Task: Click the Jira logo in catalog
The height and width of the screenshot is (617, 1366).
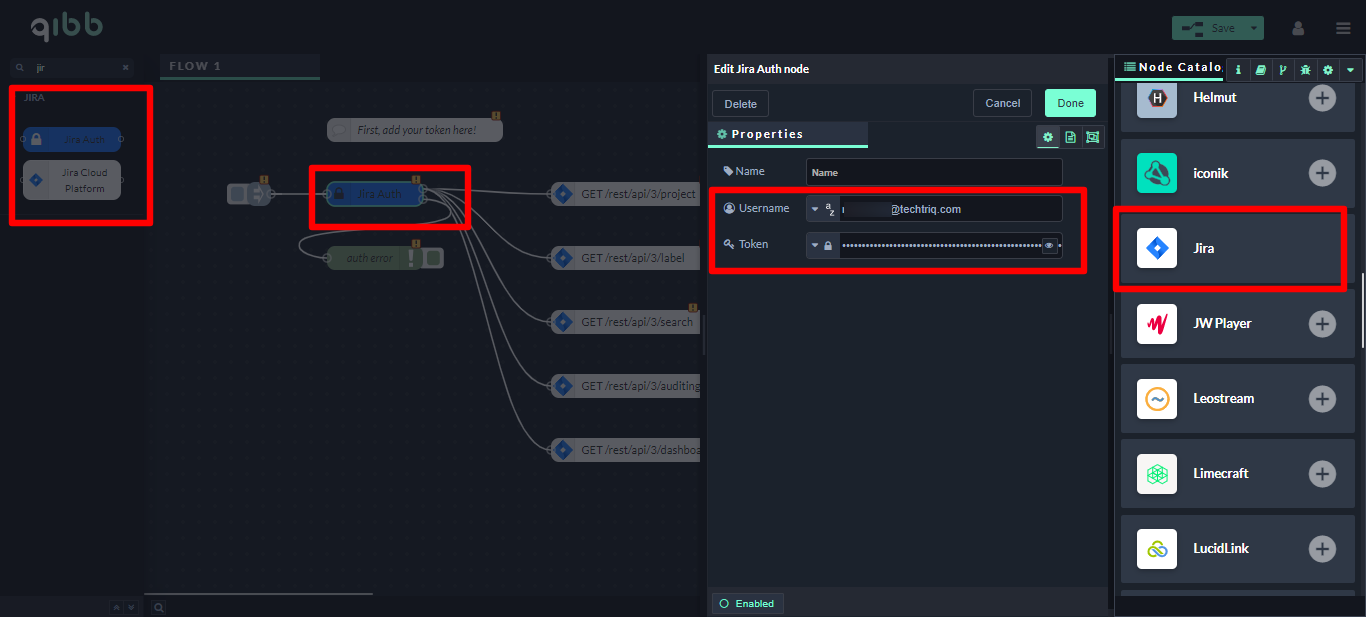Action: (1157, 248)
